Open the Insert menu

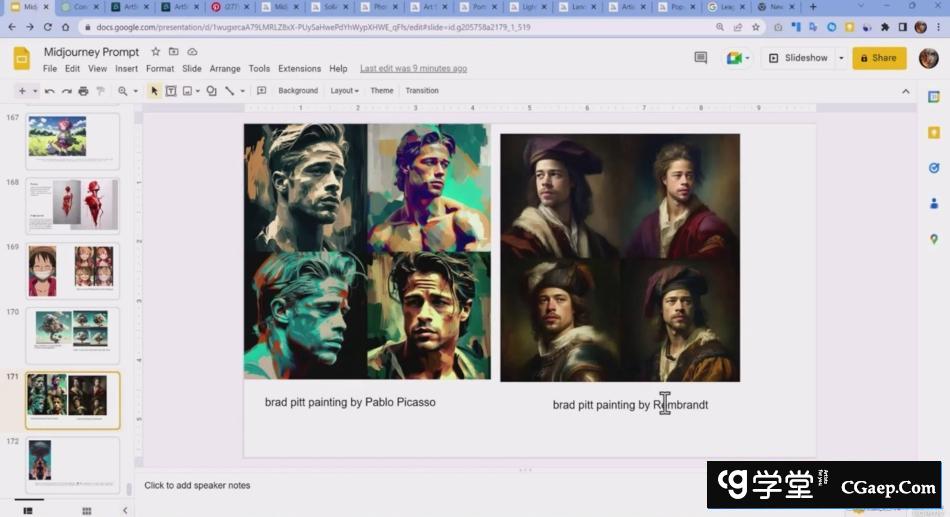tap(126, 69)
